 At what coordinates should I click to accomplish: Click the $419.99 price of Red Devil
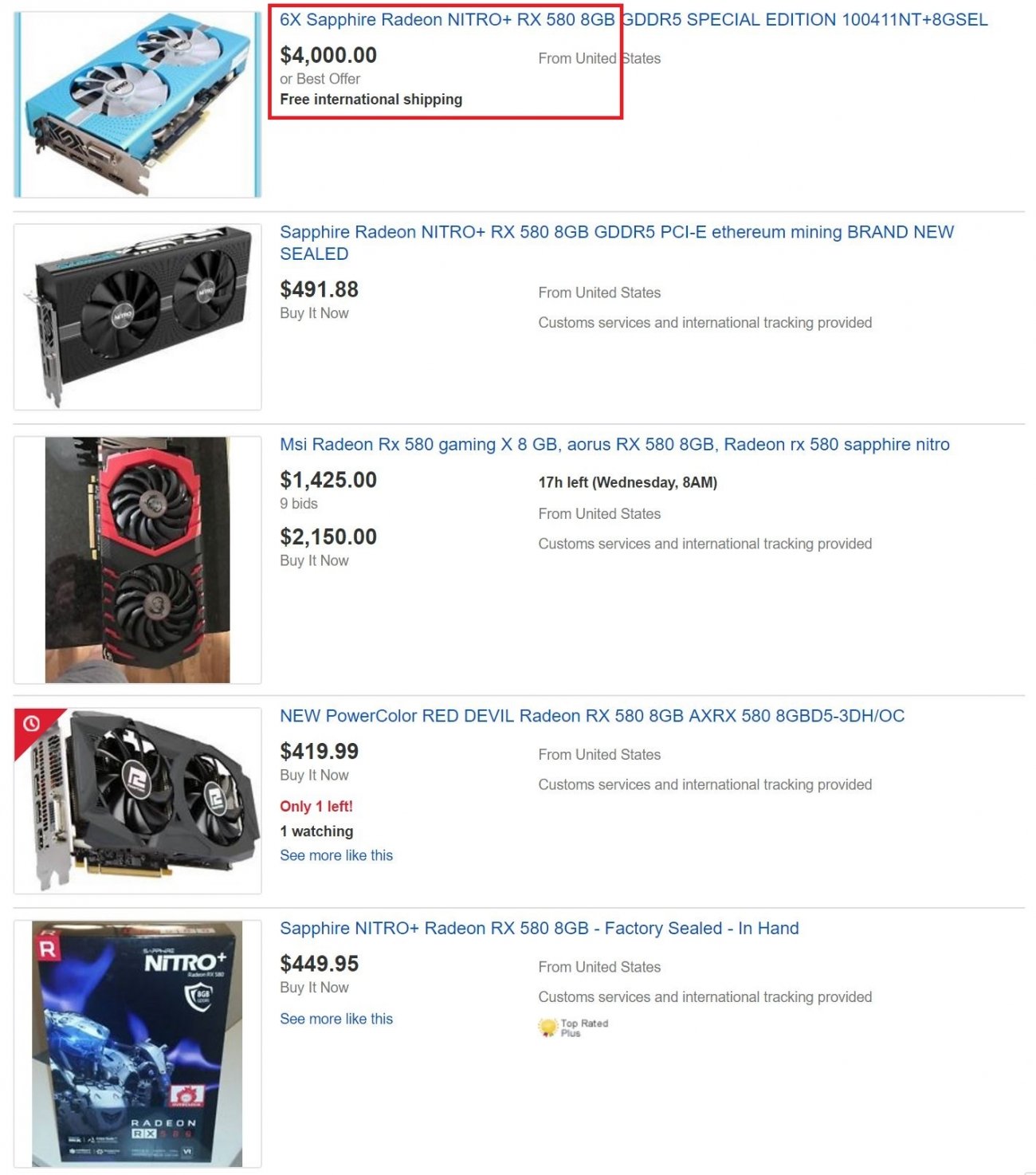tap(320, 751)
